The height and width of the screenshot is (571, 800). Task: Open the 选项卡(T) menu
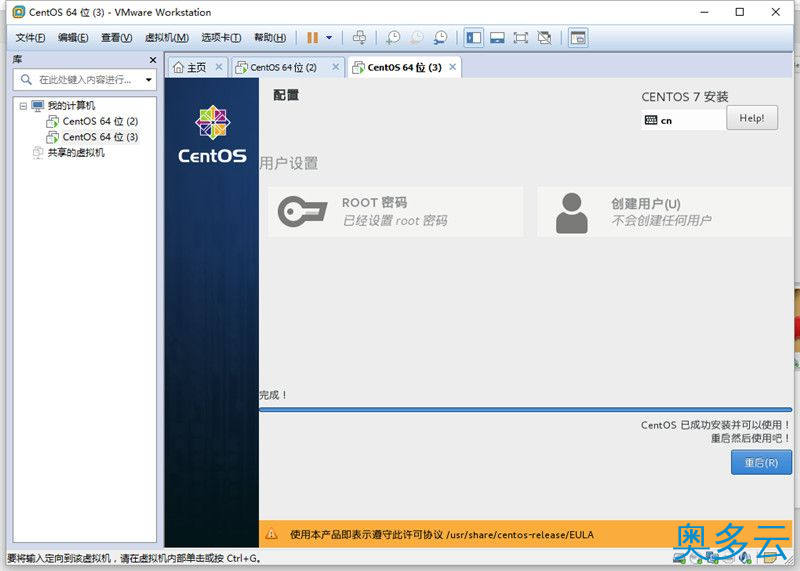[x=221, y=38]
